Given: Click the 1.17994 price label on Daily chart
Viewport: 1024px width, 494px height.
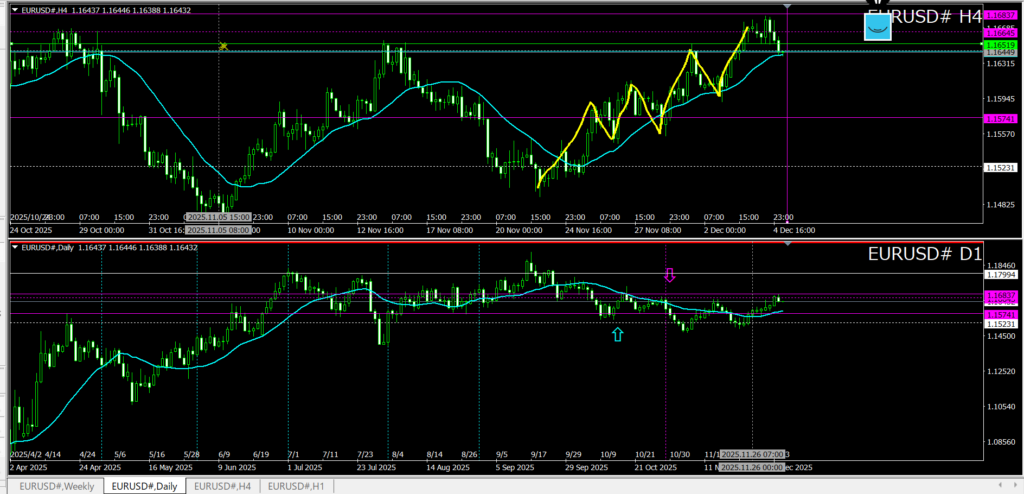Looking at the screenshot, I should click(1001, 274).
